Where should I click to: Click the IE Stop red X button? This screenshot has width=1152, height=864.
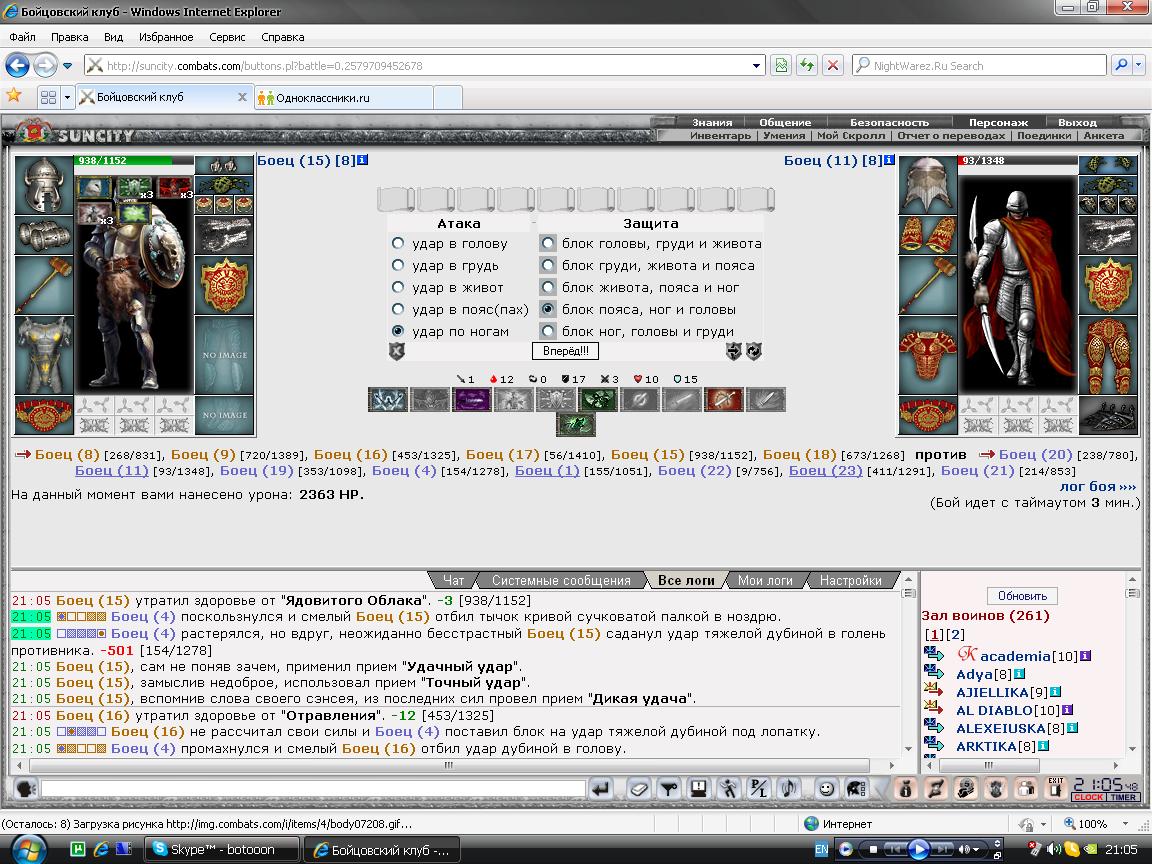coord(832,65)
